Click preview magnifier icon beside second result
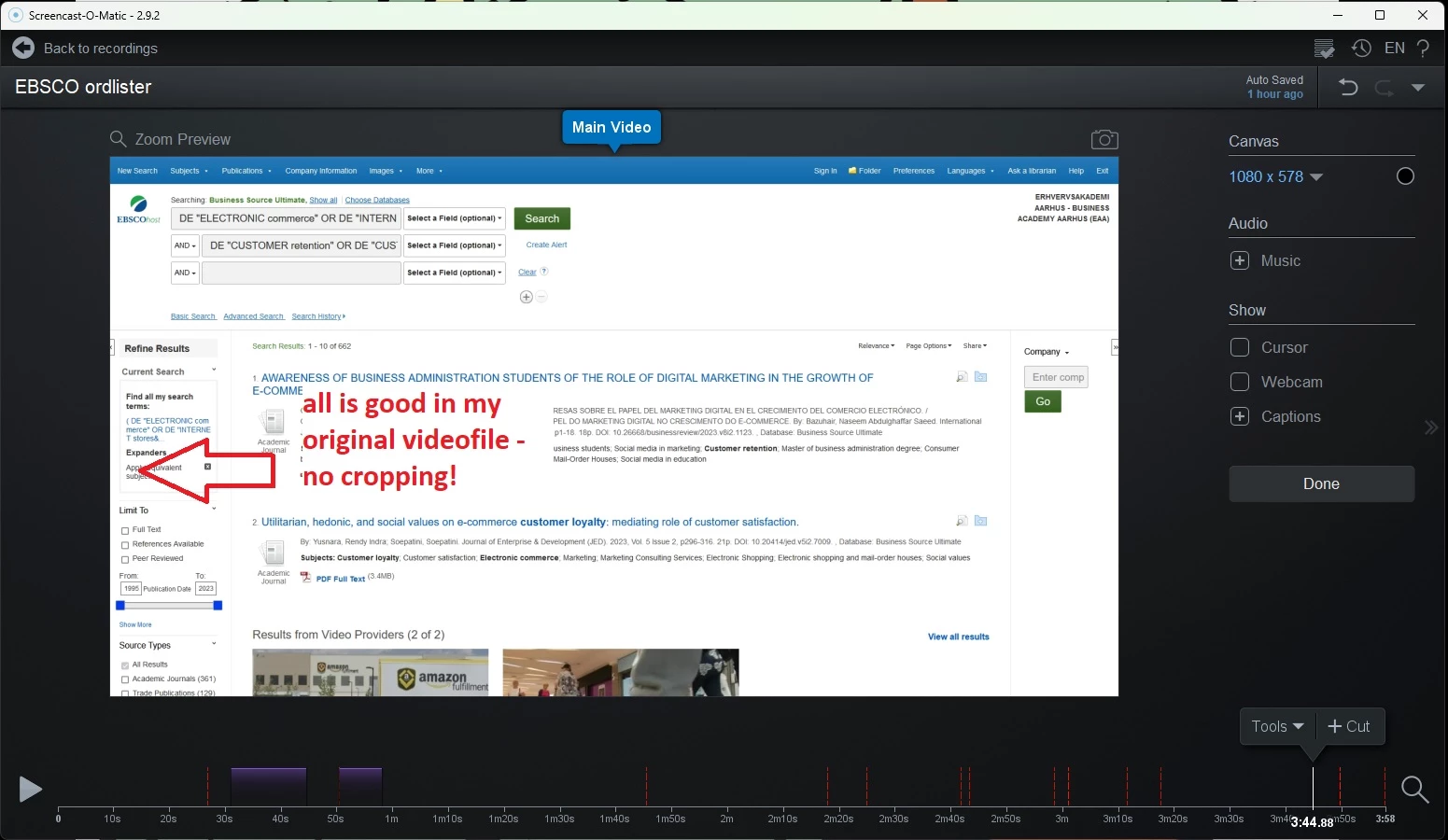The image size is (1448, 840). [x=962, y=521]
